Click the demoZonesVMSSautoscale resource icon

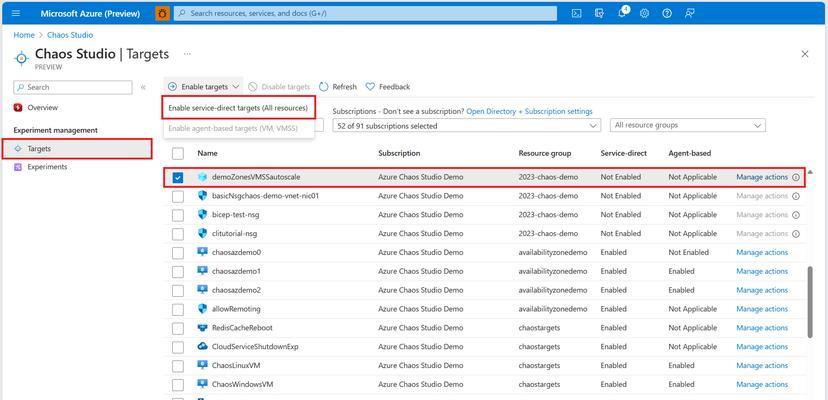[x=202, y=177]
